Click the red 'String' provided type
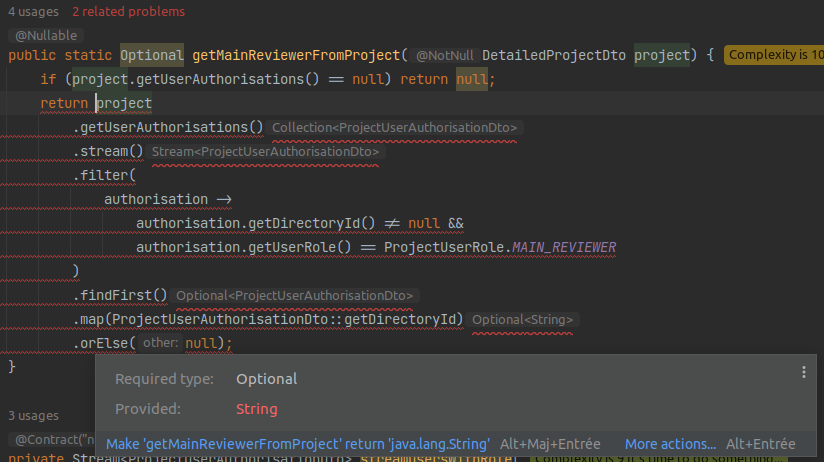 (x=256, y=409)
